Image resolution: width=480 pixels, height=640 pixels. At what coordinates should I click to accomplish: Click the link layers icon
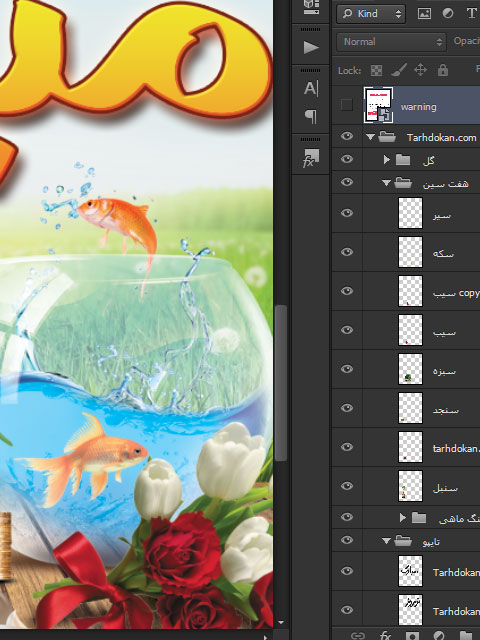pos(358,636)
